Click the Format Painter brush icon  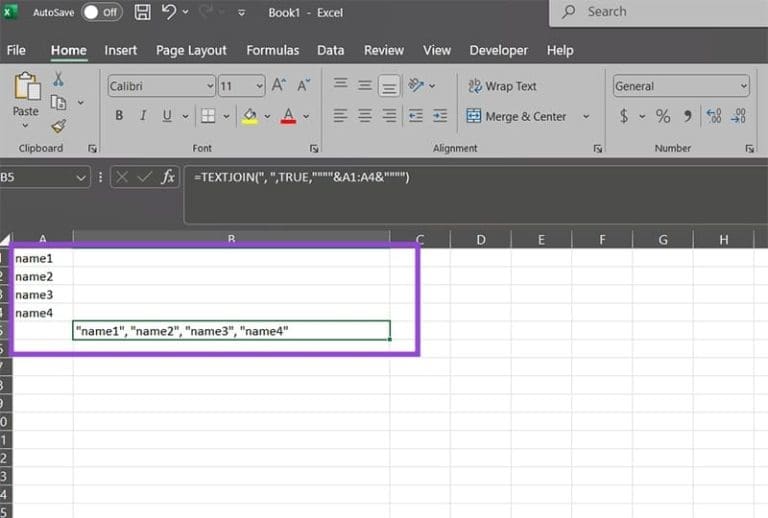(x=58, y=126)
